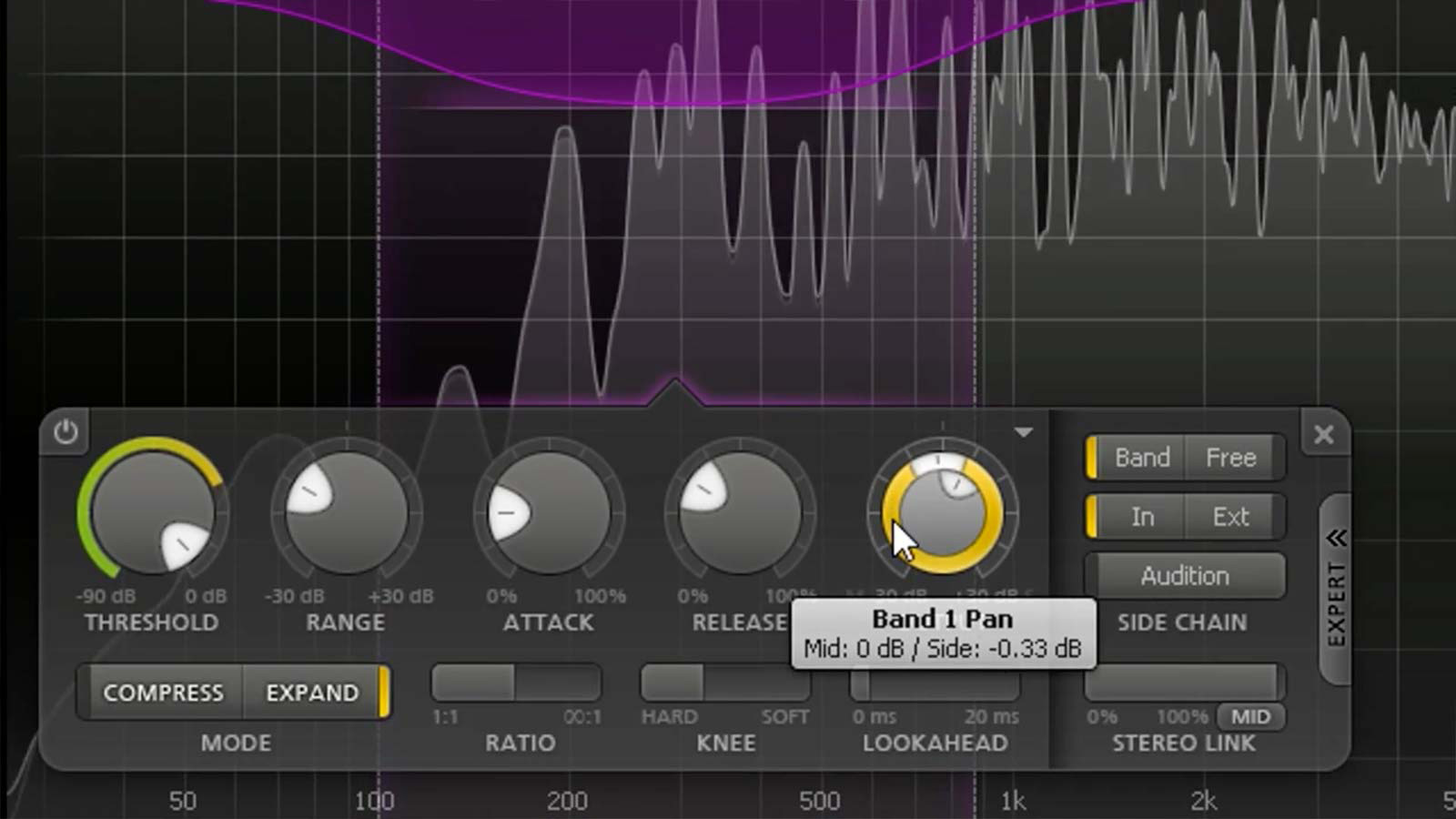Click the Range knob
Viewport: 1456px width, 819px height.
click(346, 512)
